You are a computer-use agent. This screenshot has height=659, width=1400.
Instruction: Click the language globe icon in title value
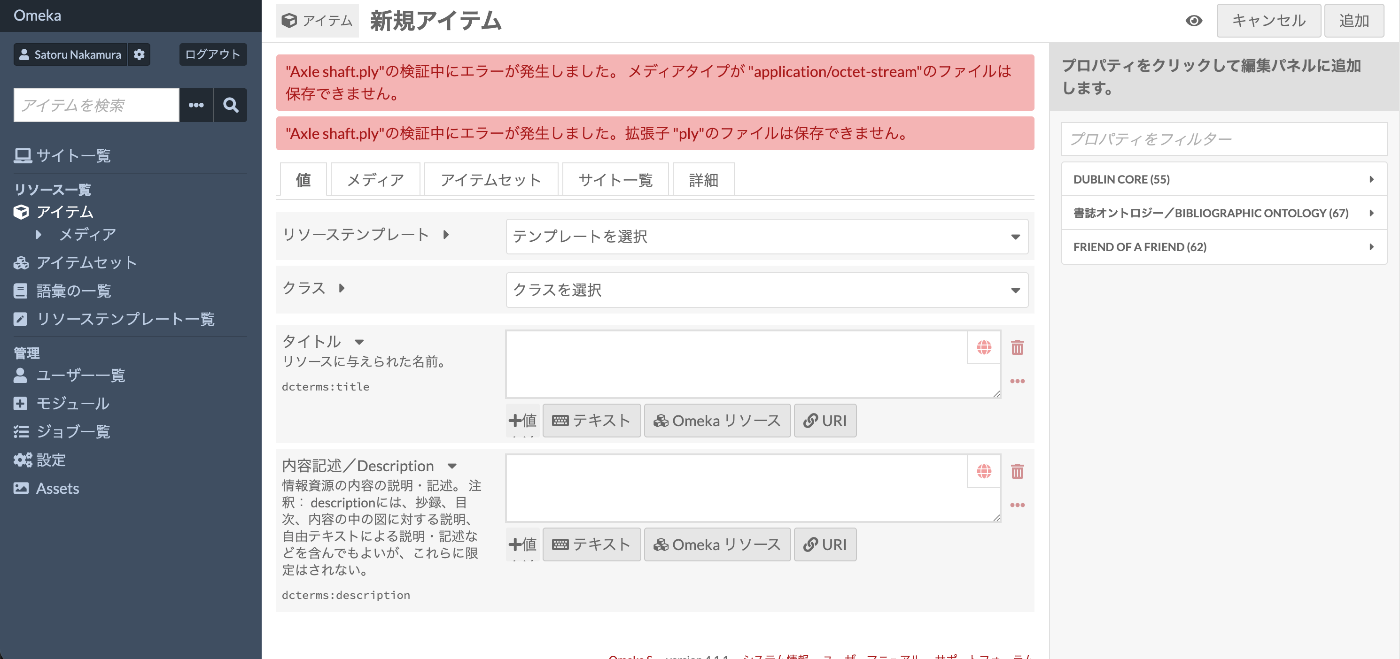pyautogui.click(x=984, y=348)
